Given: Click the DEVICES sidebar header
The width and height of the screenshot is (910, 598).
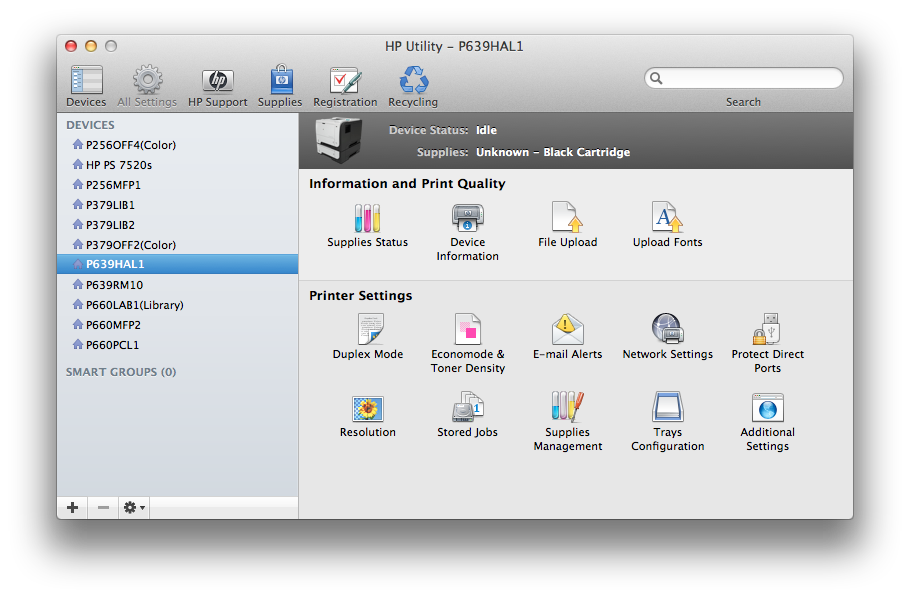Looking at the screenshot, I should [x=90, y=125].
